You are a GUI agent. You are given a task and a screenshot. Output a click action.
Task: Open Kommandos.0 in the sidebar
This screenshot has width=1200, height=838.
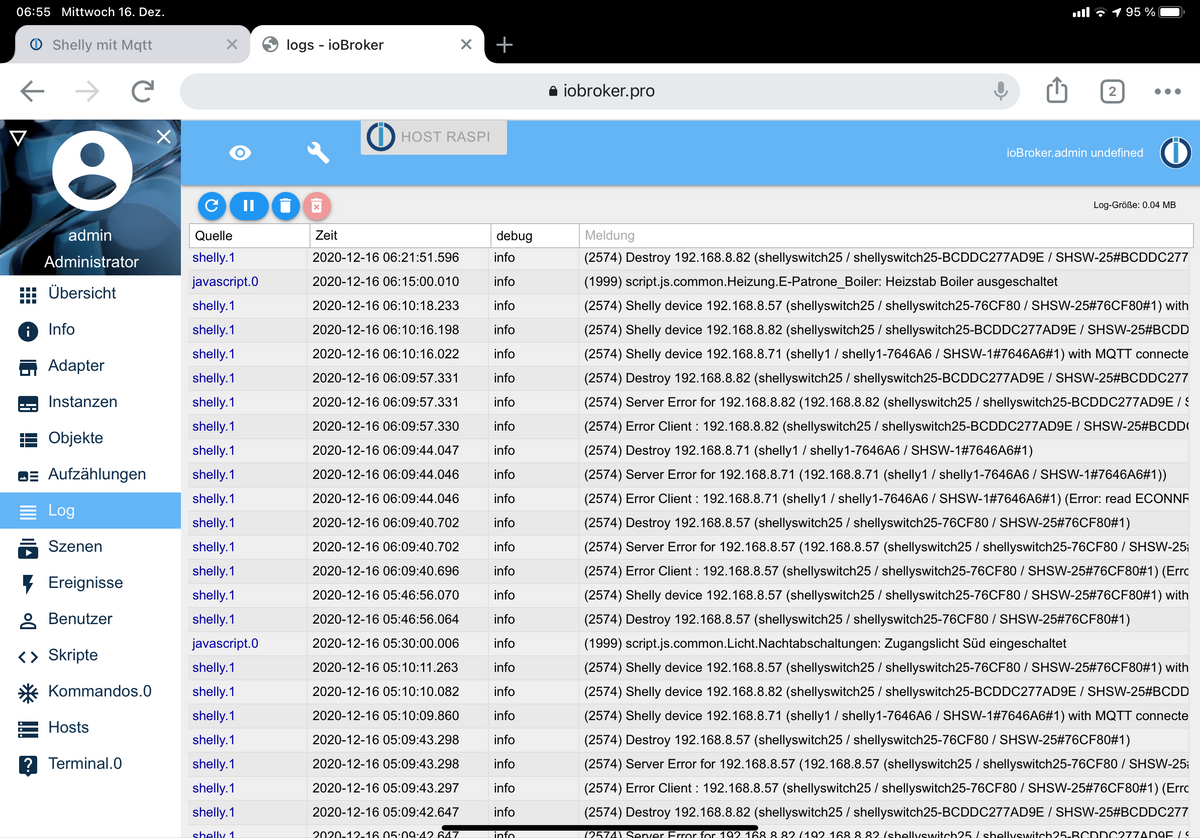(x=90, y=691)
